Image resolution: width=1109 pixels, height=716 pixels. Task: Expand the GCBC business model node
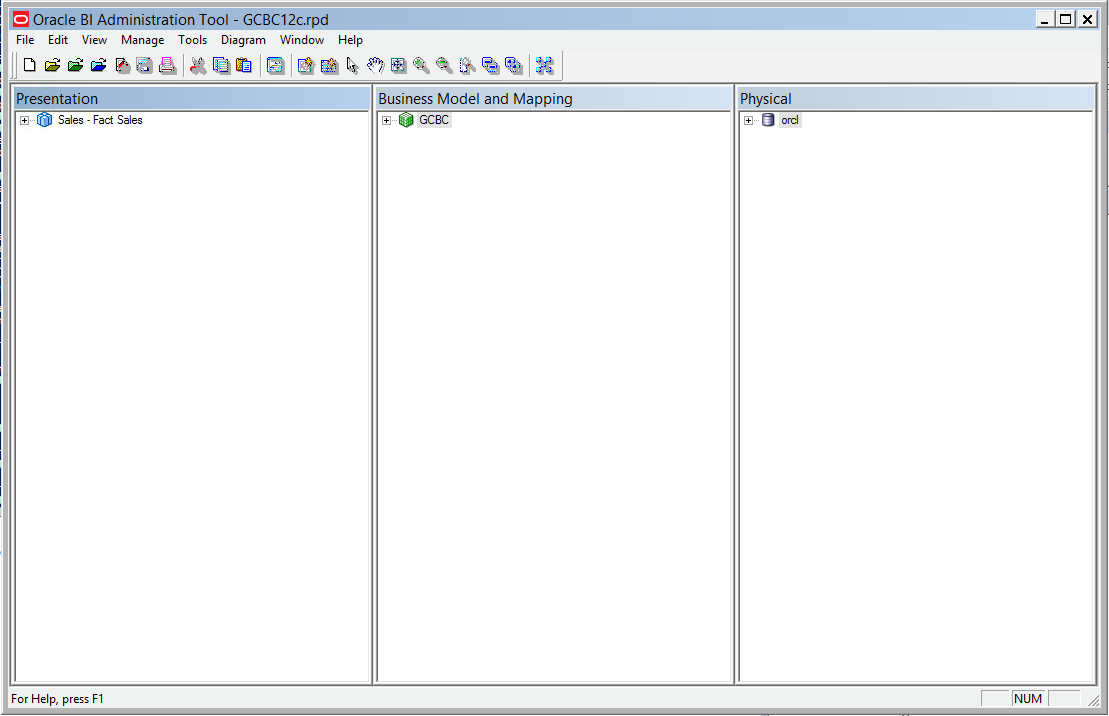coord(387,120)
